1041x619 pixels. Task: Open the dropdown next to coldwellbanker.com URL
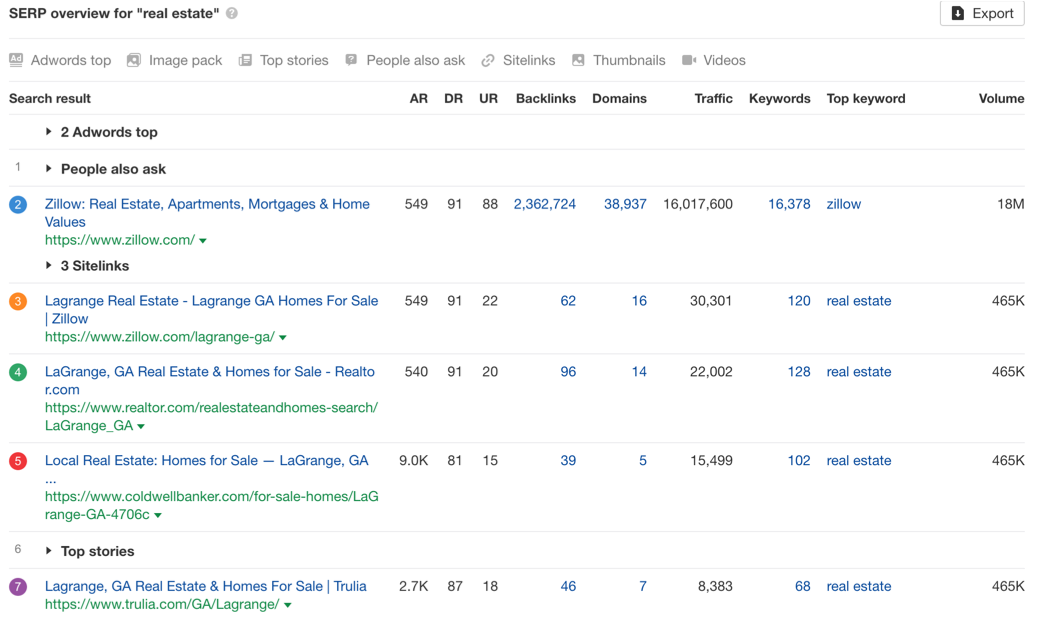[x=158, y=515]
